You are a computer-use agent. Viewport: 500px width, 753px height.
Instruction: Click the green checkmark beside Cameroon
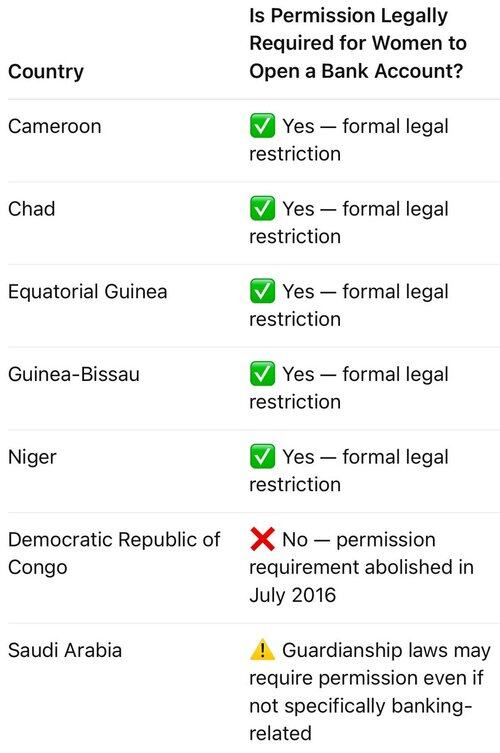(x=262, y=126)
